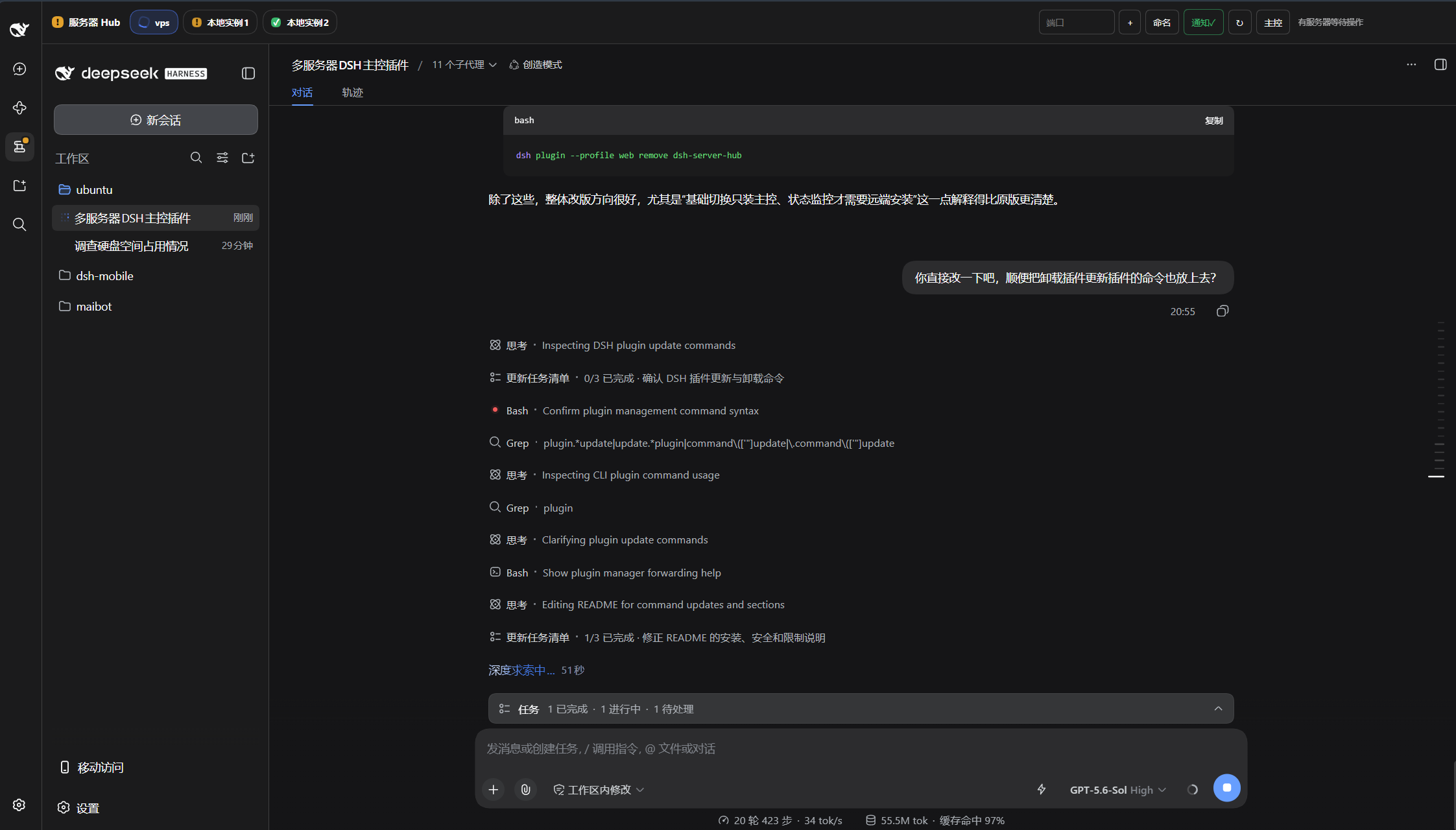Switch to the 对话 tab

click(302, 92)
